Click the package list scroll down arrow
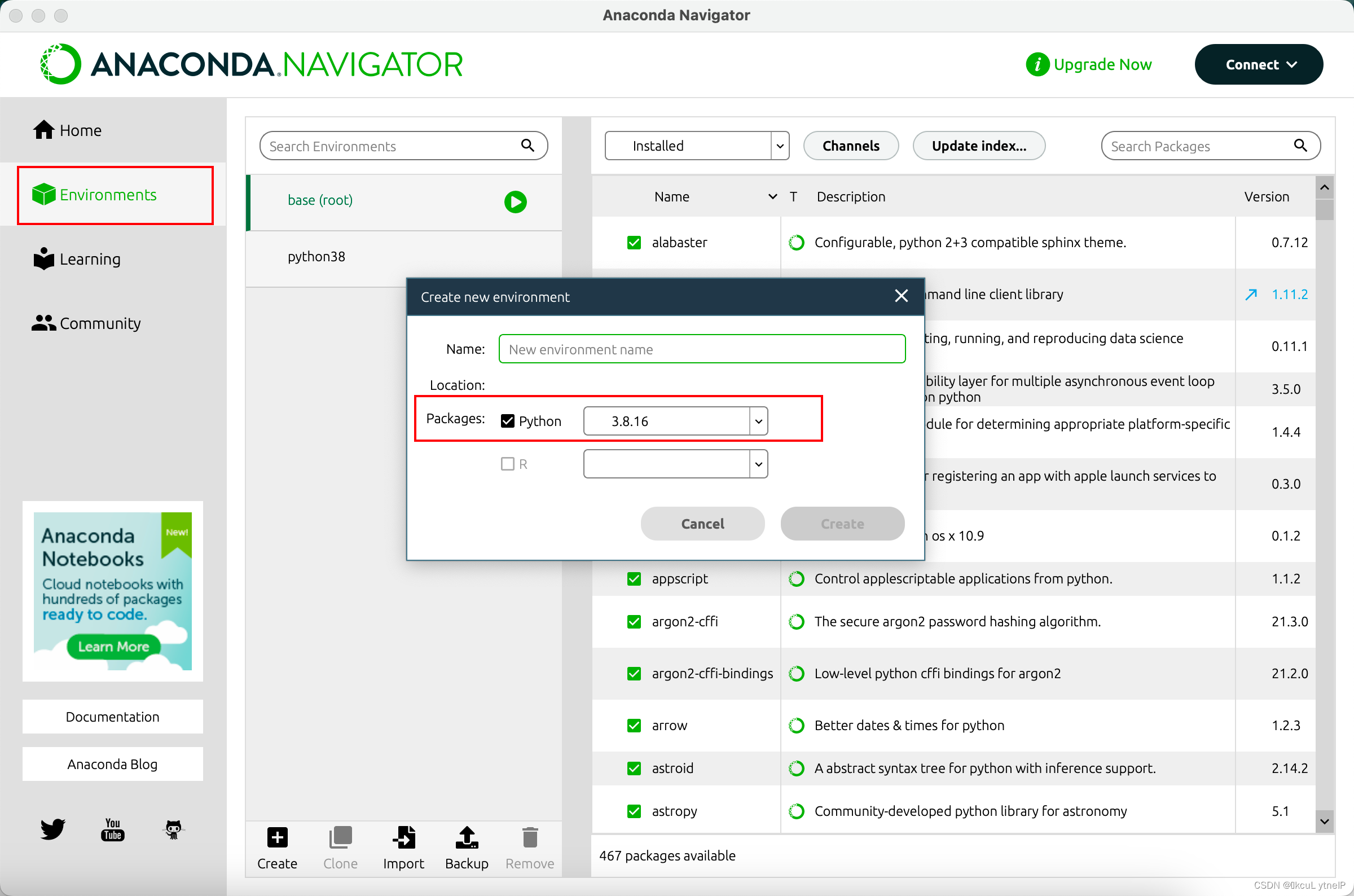The width and height of the screenshot is (1354, 896). click(x=1324, y=823)
